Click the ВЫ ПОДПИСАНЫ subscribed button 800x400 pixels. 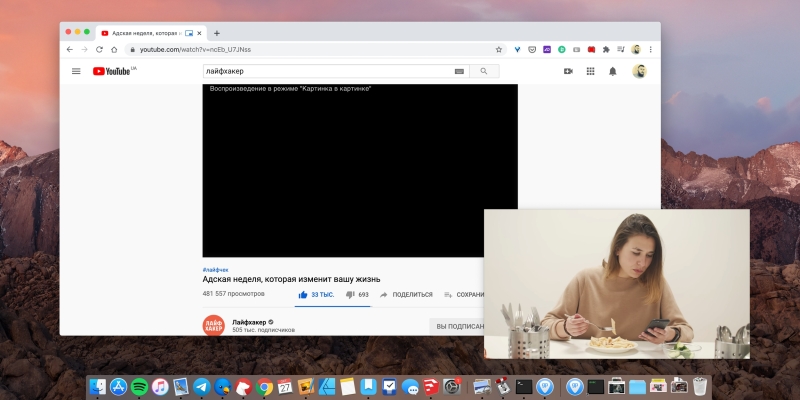tap(457, 326)
